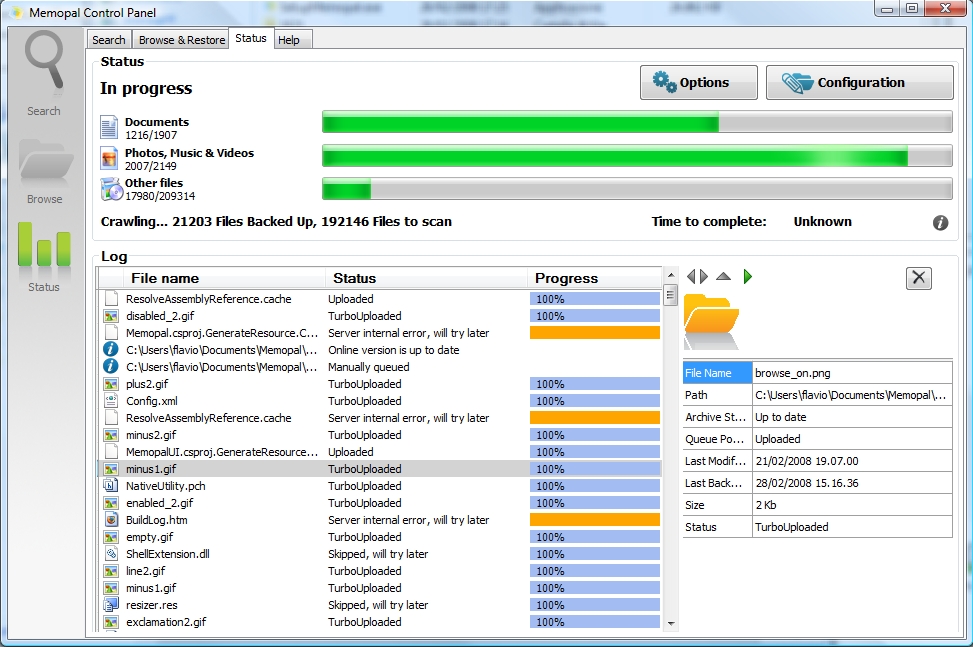The height and width of the screenshot is (647, 973).
Task: Click Last Modified value 21/02/2008 19.07.00
Action: [x=852, y=461]
